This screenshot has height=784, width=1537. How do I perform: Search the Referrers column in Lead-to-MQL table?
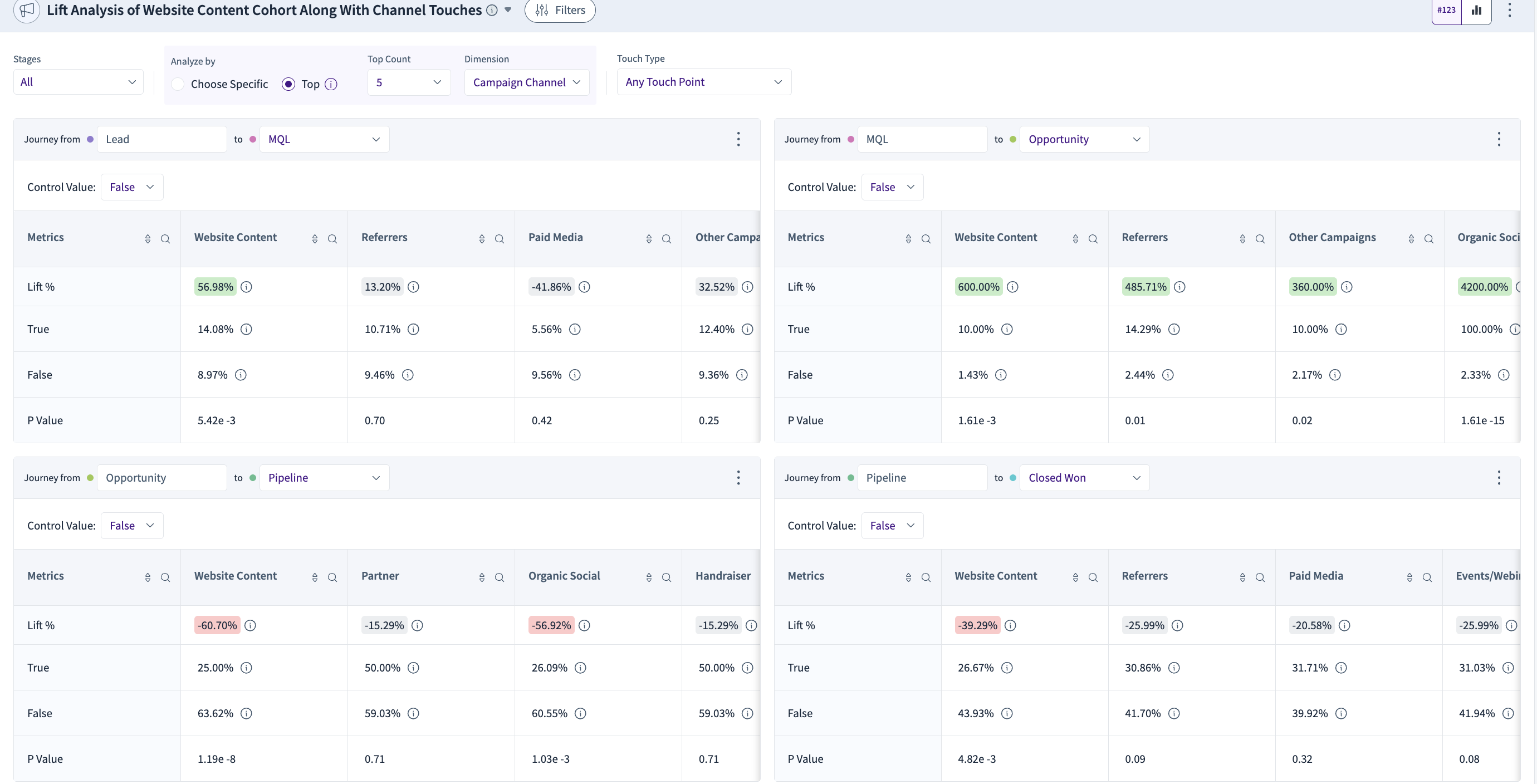pos(500,239)
